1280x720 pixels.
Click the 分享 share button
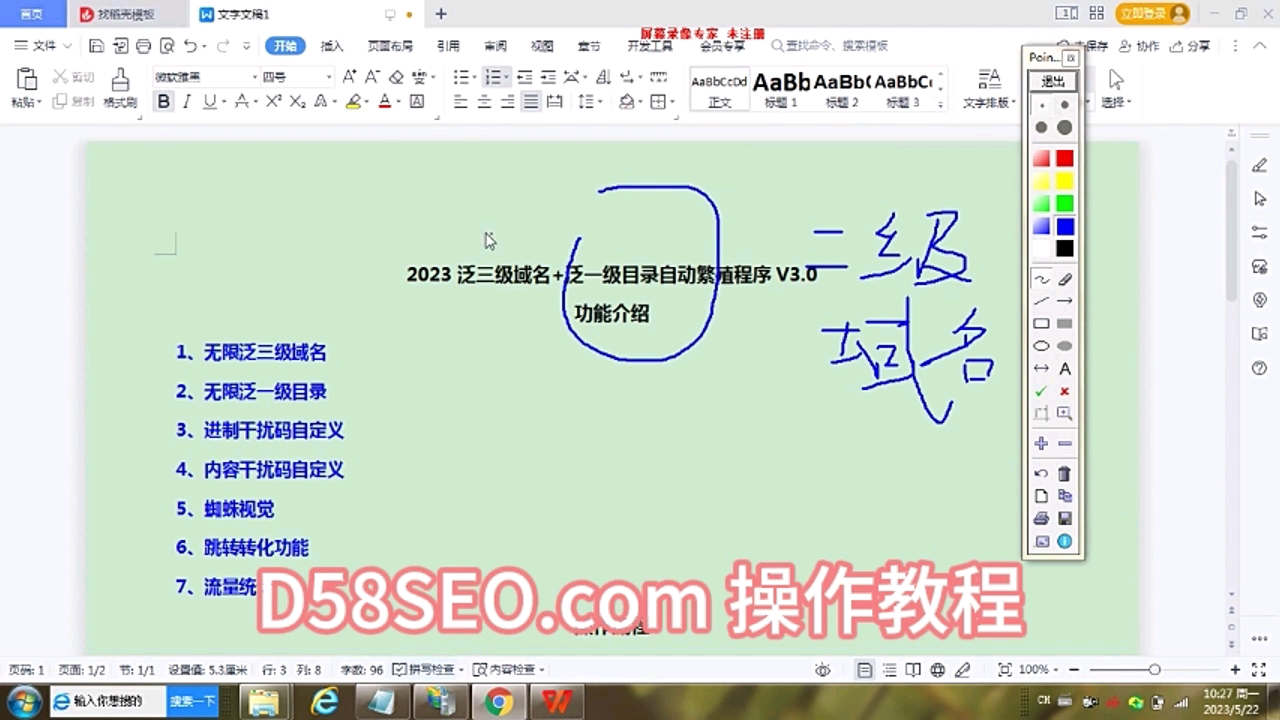point(1190,46)
